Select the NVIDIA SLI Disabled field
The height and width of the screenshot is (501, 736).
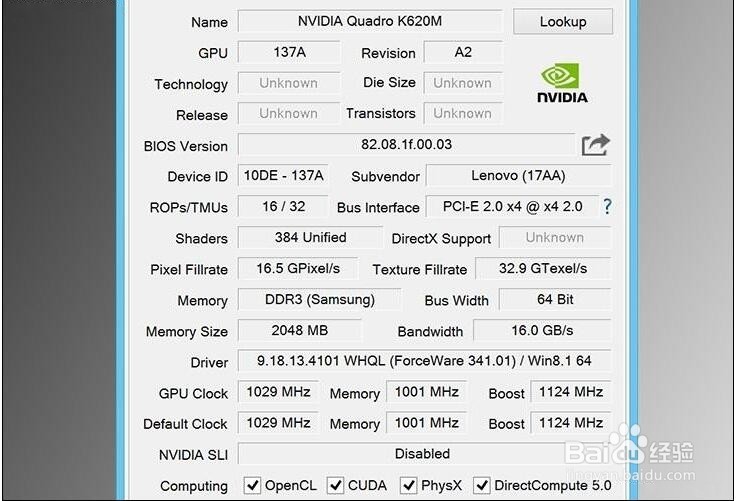point(422,454)
